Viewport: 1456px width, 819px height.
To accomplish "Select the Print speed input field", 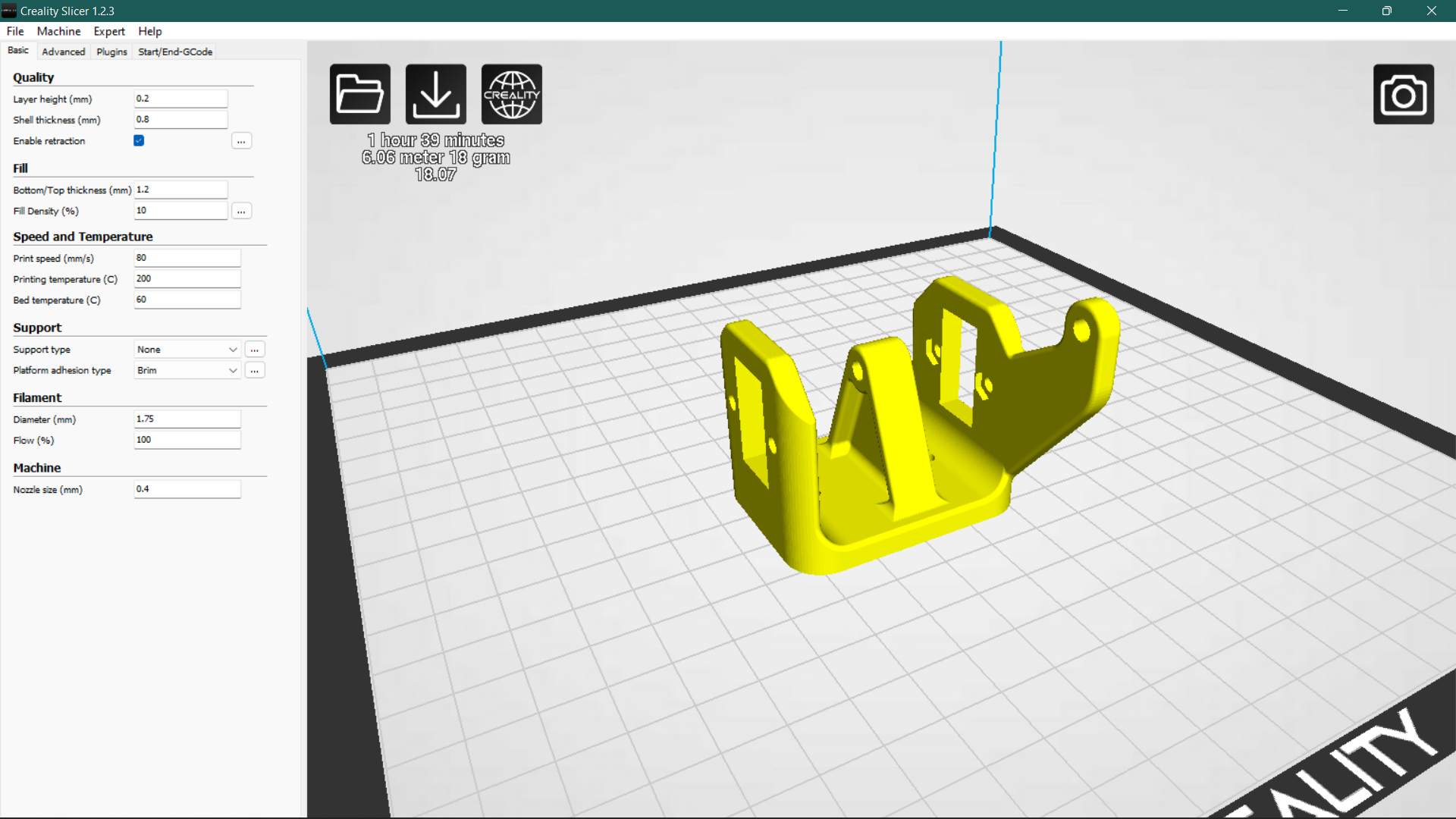I will click(187, 257).
